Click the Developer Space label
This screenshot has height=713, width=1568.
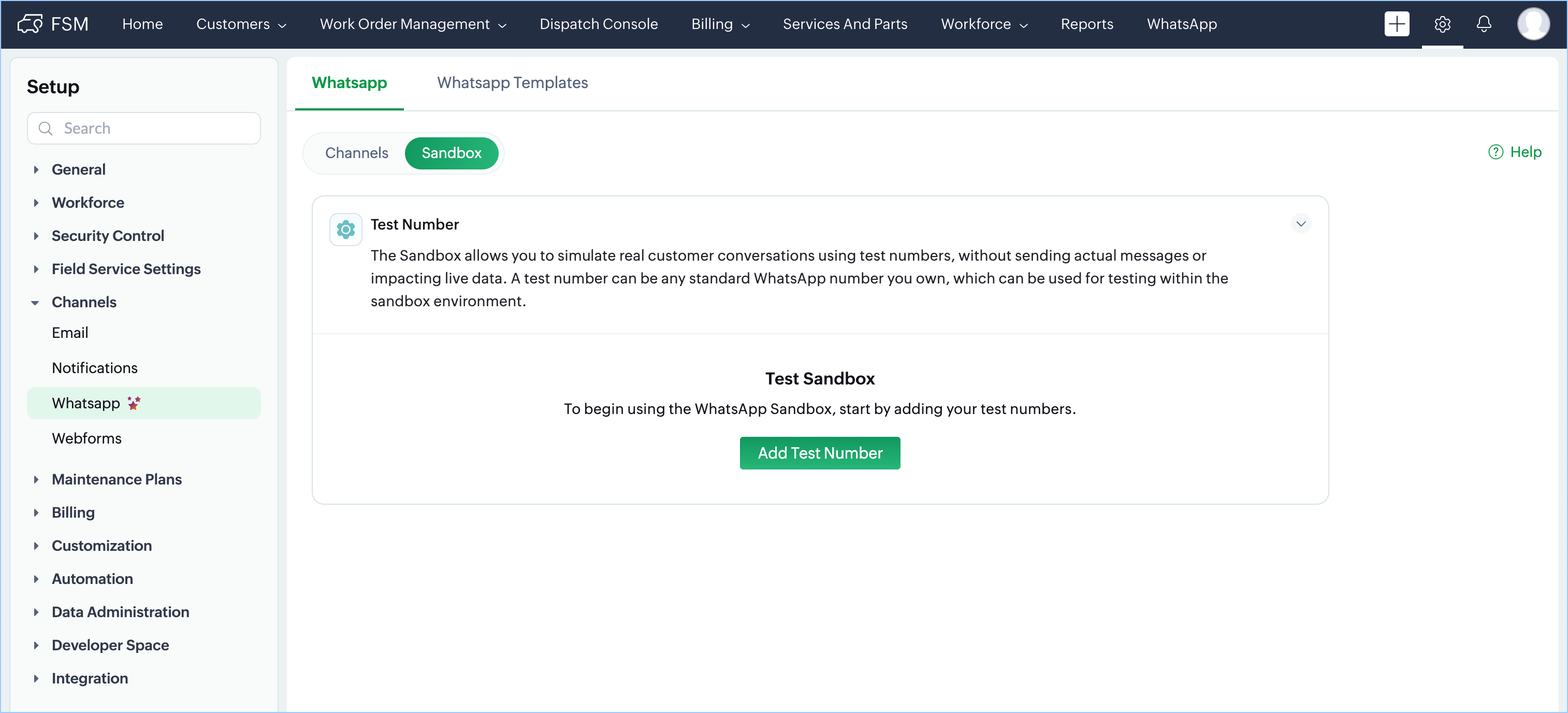click(x=110, y=645)
